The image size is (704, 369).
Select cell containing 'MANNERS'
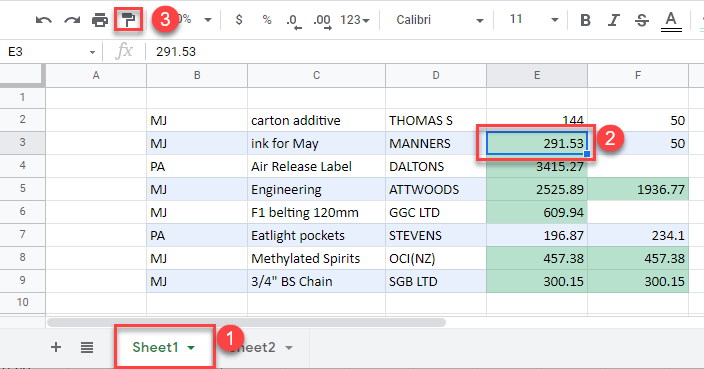(436, 143)
